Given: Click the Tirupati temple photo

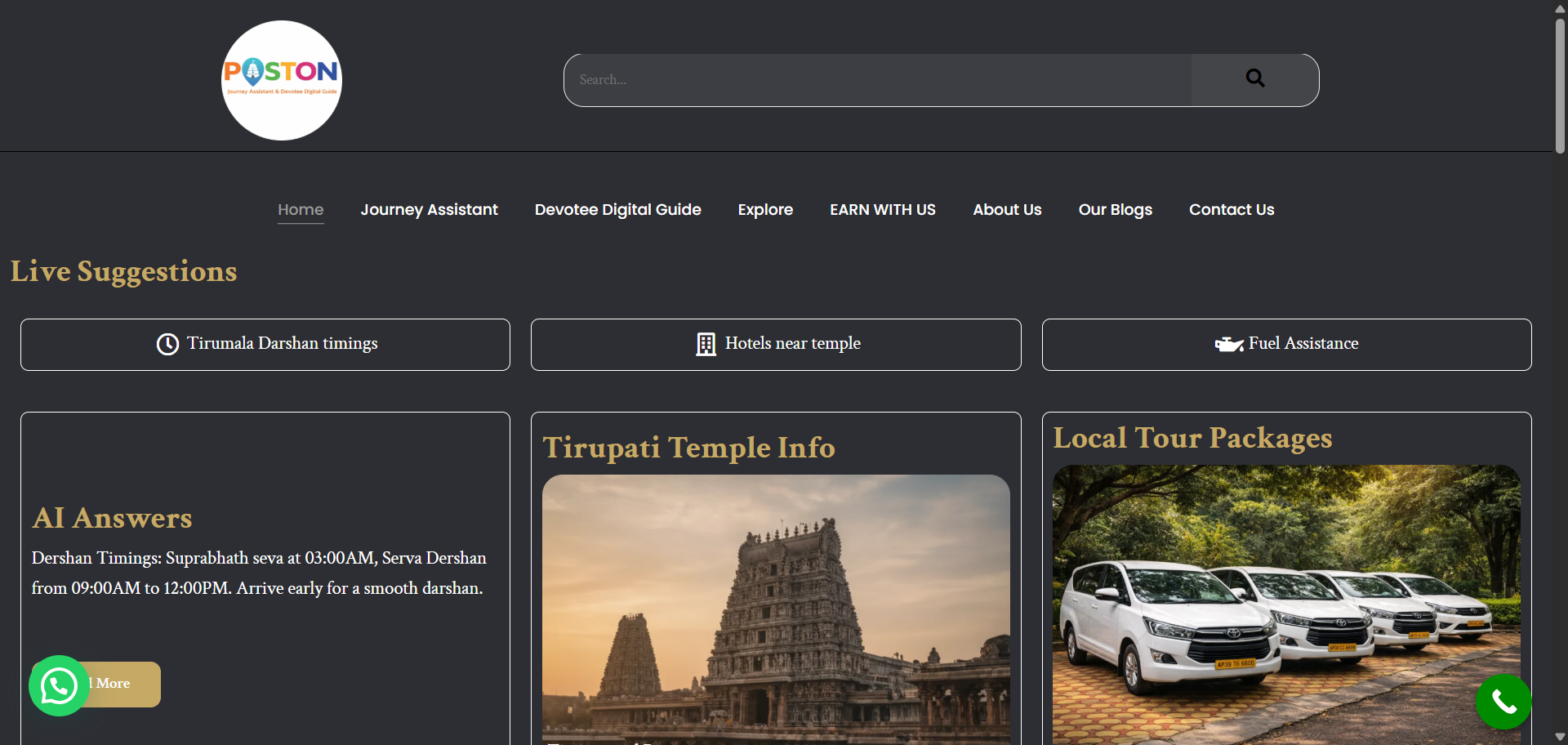Looking at the screenshot, I should point(776,609).
